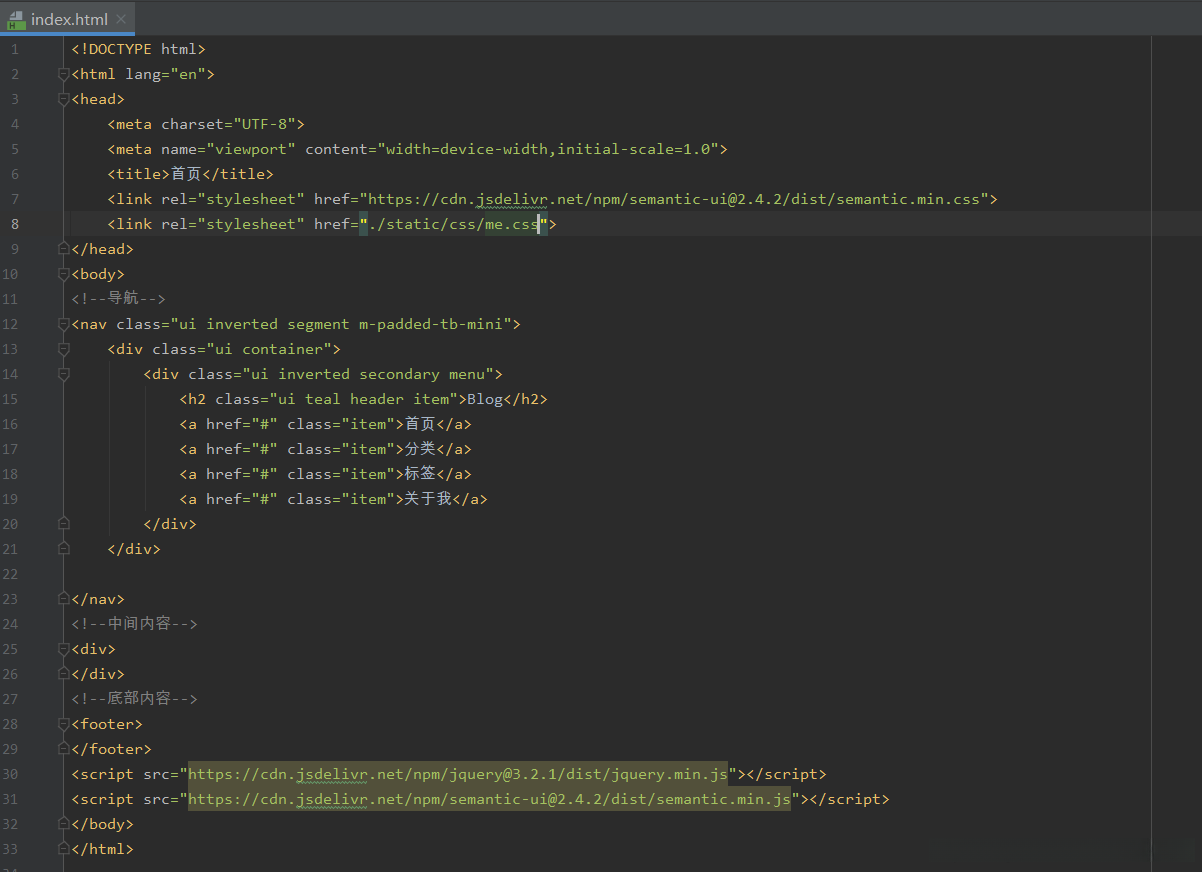Fold the secondary menu div at line 14
This screenshot has height=872, width=1202.
(64, 374)
